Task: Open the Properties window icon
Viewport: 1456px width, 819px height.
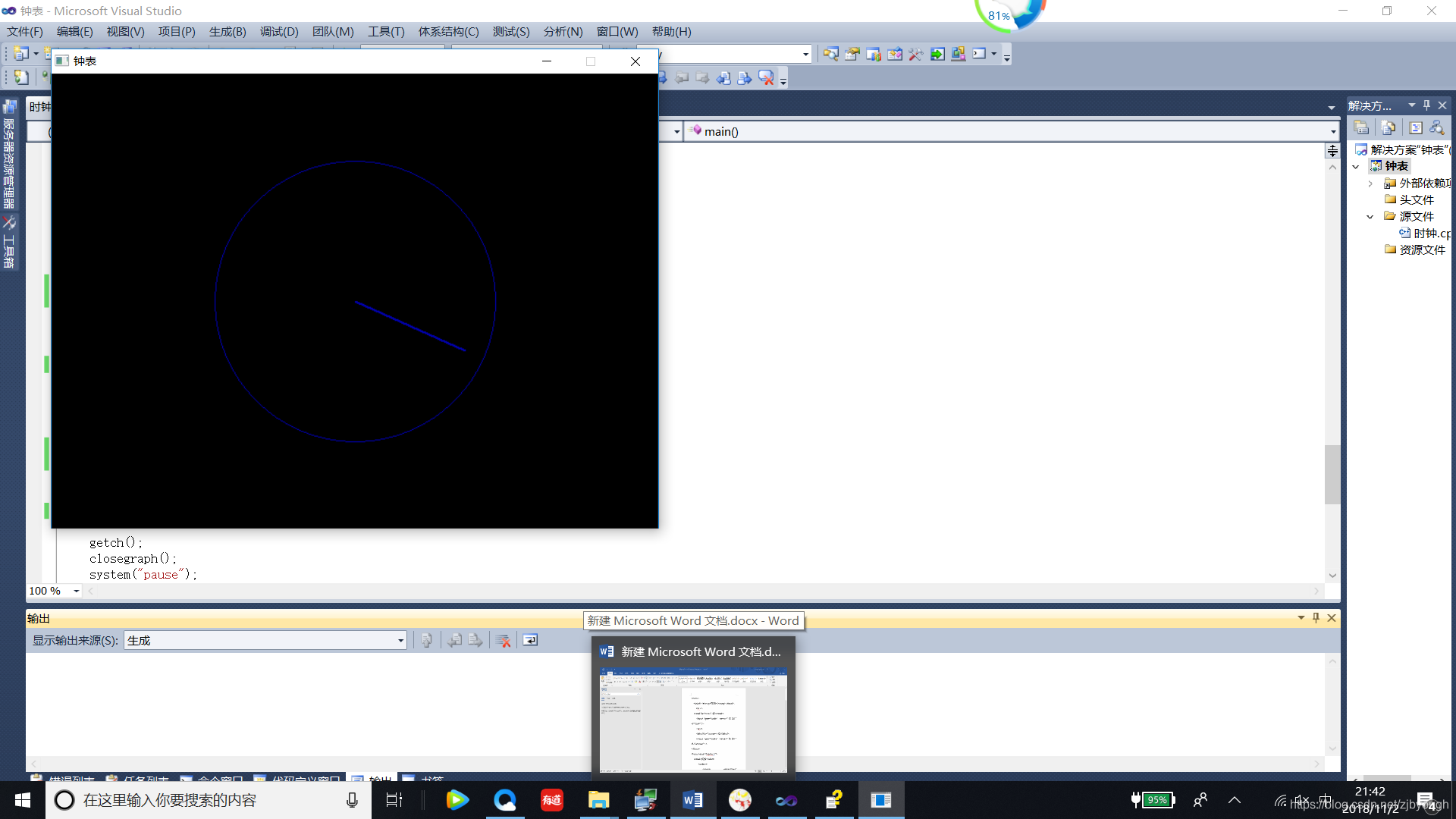Action: (852, 54)
